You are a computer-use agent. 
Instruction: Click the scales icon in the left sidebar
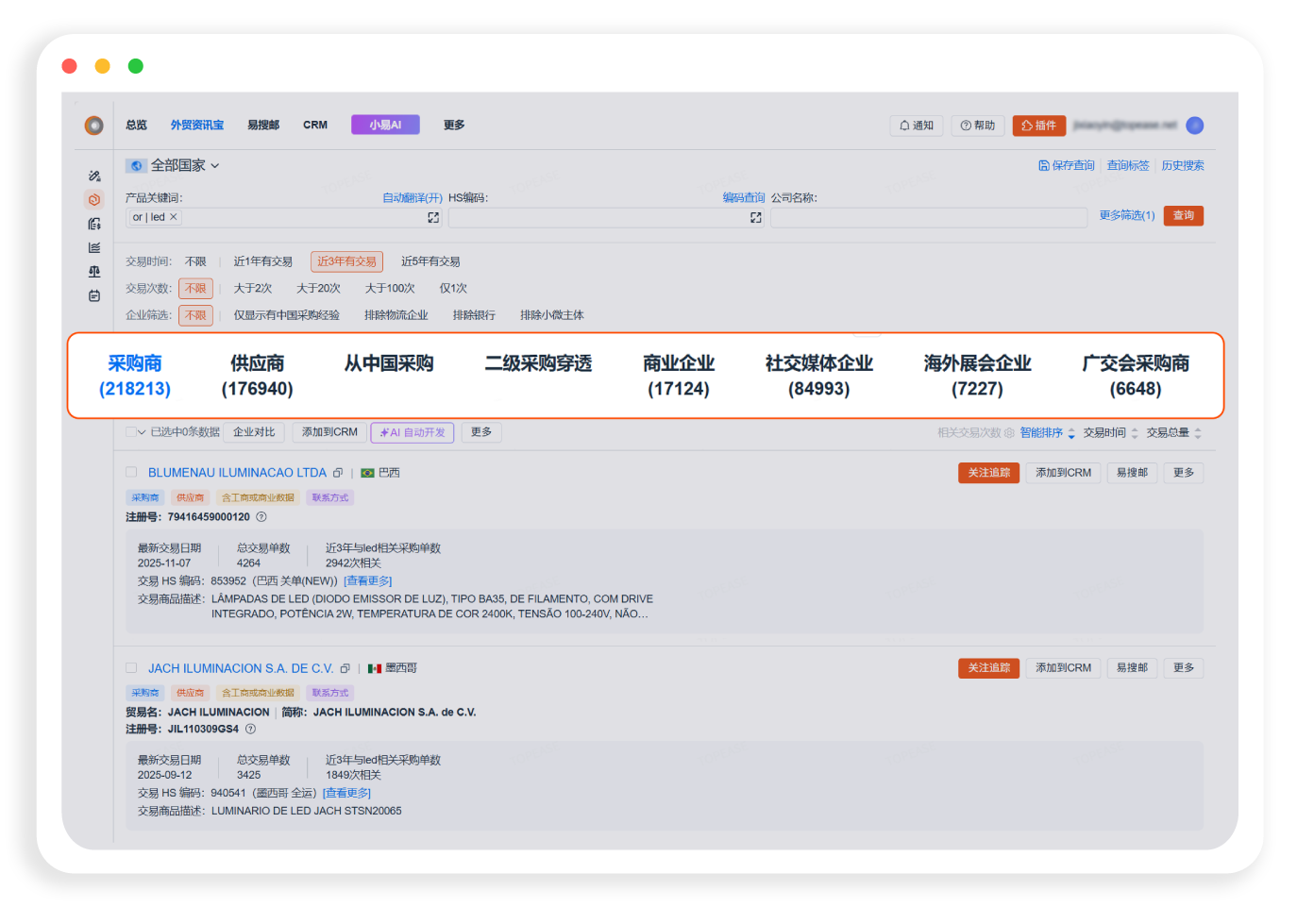(94, 272)
